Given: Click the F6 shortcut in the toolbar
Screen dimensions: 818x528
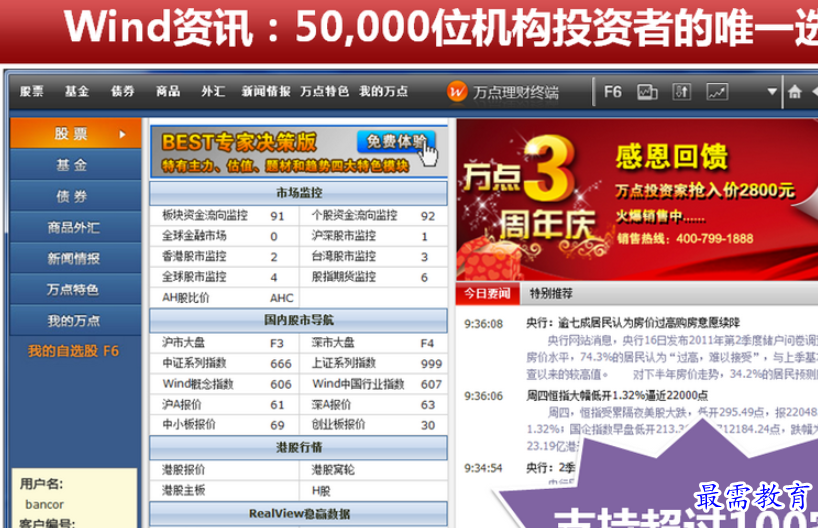Looking at the screenshot, I should tap(612, 92).
